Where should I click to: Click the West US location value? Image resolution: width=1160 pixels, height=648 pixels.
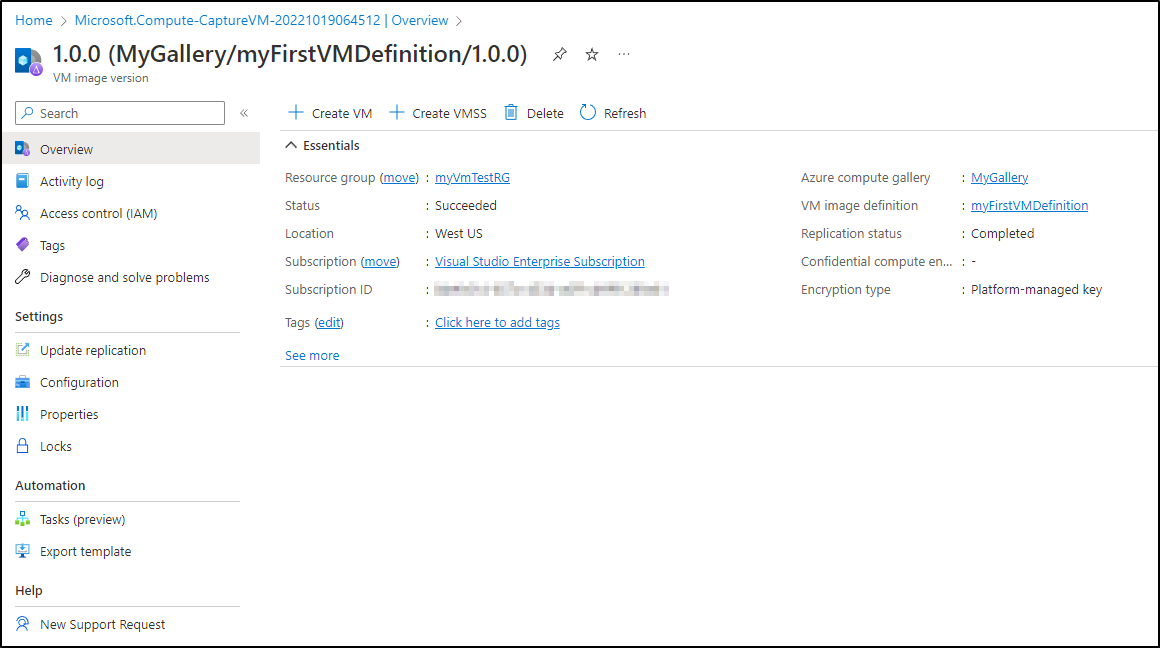(459, 234)
